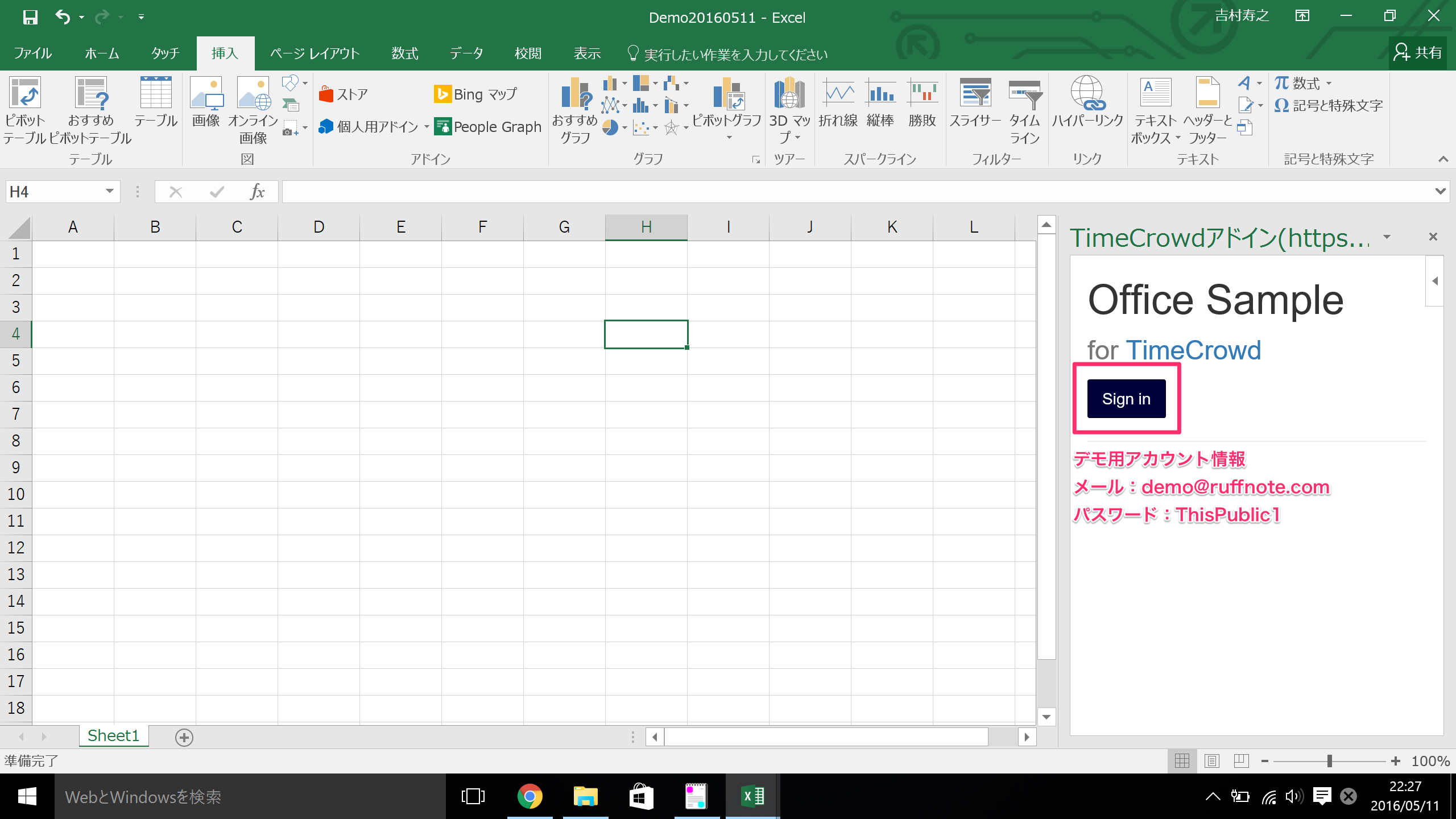Image resolution: width=1456 pixels, height=819 pixels.
Task: Insert a Timeline (タイムライン)
Action: point(1025,111)
